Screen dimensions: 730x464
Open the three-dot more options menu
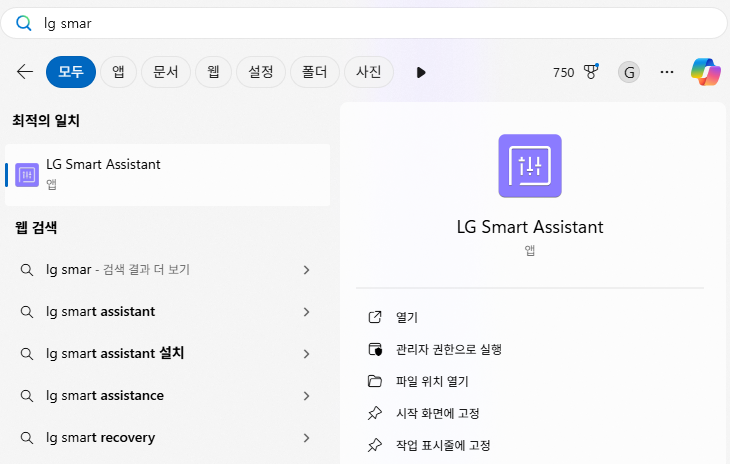tap(667, 72)
